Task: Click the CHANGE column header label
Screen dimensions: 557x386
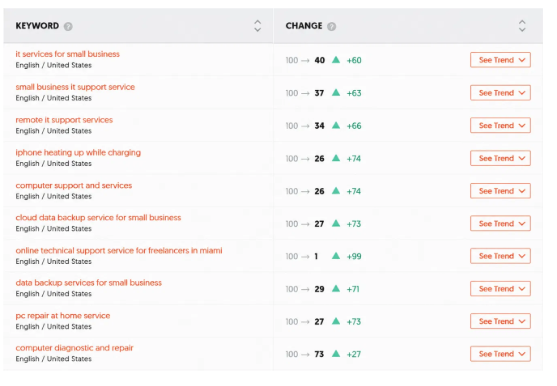Action: [304, 26]
